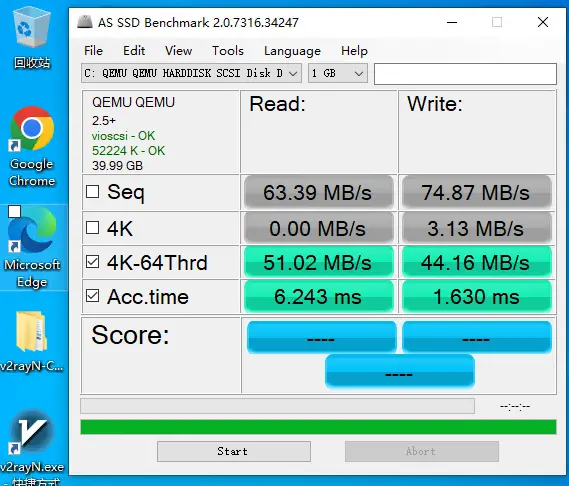
Task: Open the Tools menu
Action: 228,51
